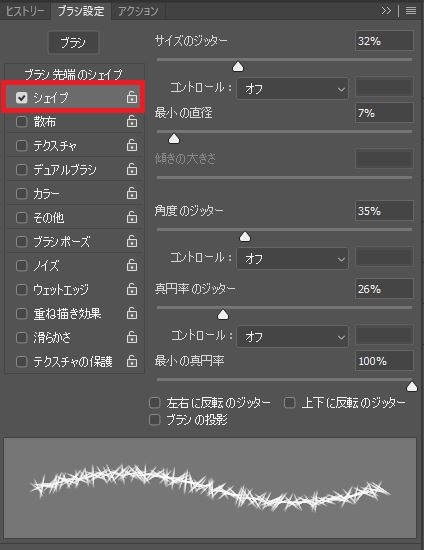Open the panel menu hamburger icon
The width and height of the screenshot is (424, 550).
tap(411, 11)
